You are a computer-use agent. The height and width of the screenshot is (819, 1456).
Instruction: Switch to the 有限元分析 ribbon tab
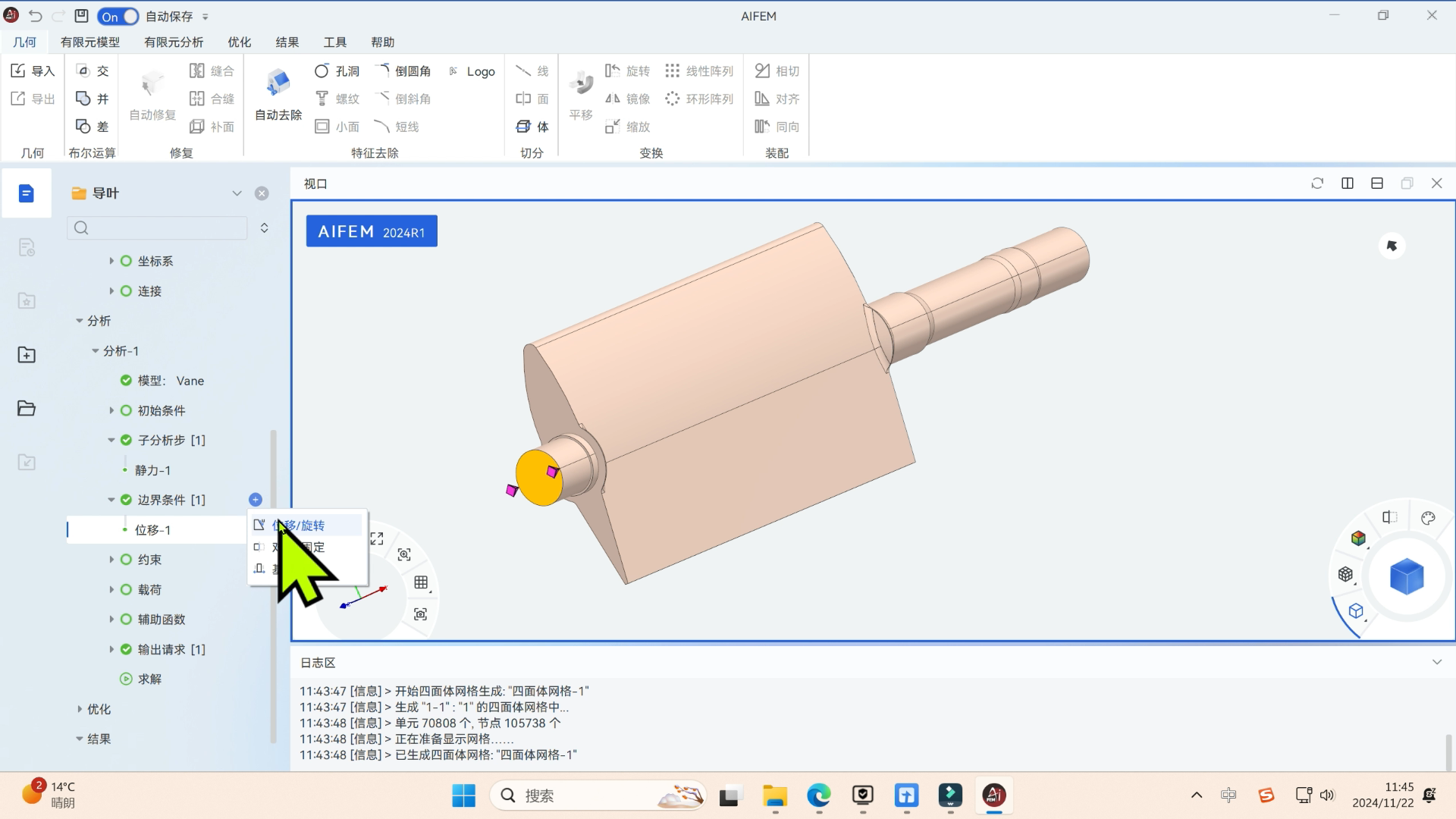pos(174,42)
